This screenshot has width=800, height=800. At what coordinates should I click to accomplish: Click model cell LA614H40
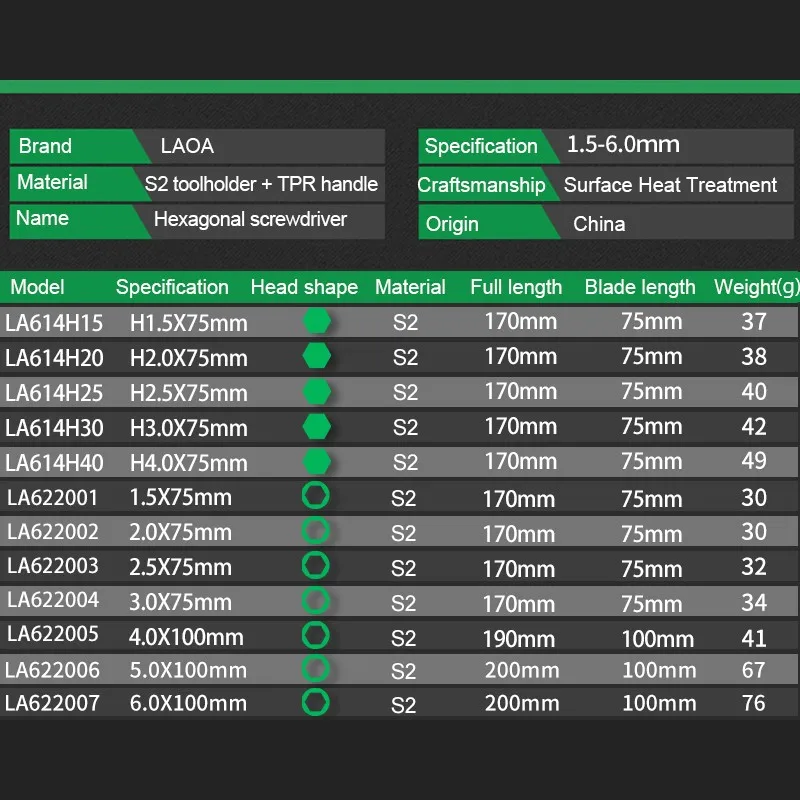[x=54, y=463]
